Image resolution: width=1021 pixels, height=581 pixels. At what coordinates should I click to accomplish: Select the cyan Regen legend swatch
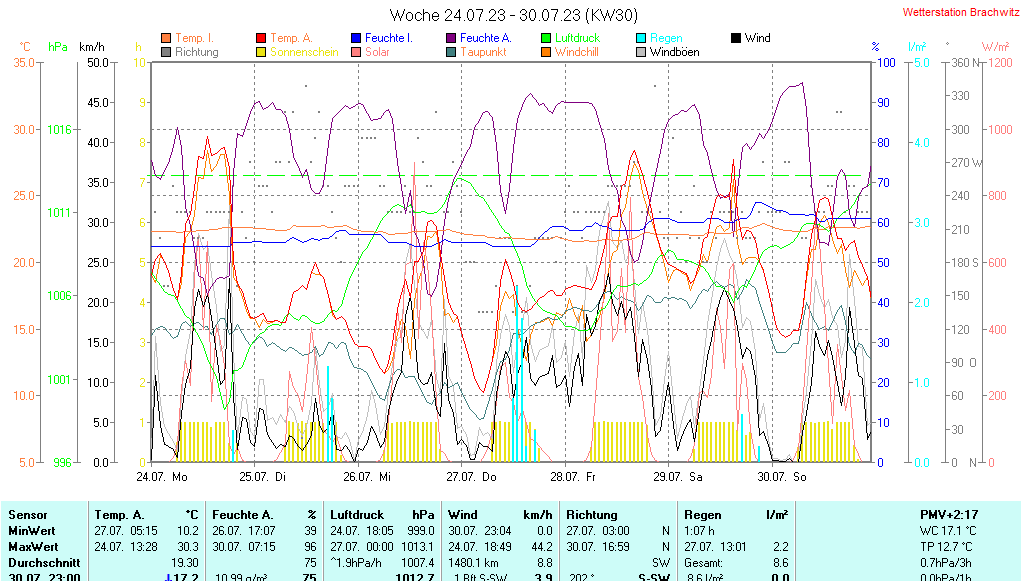(641, 38)
